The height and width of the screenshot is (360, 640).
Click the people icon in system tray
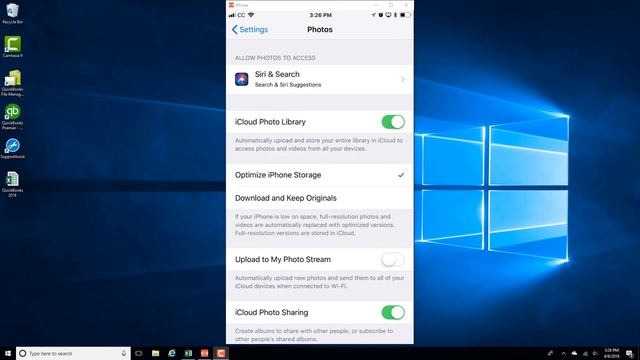point(551,353)
